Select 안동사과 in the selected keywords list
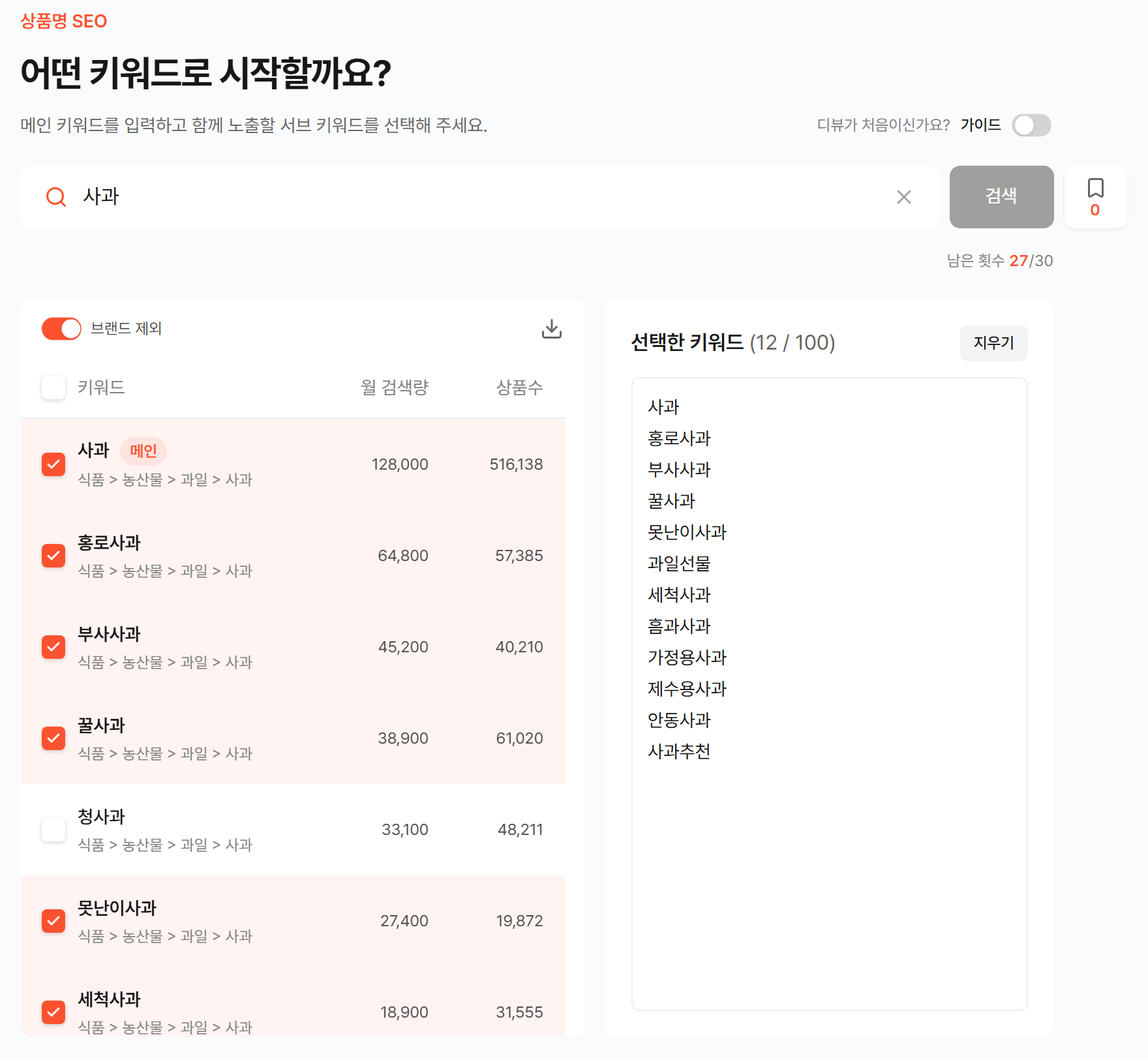The height and width of the screenshot is (1058, 1148). tap(679, 720)
